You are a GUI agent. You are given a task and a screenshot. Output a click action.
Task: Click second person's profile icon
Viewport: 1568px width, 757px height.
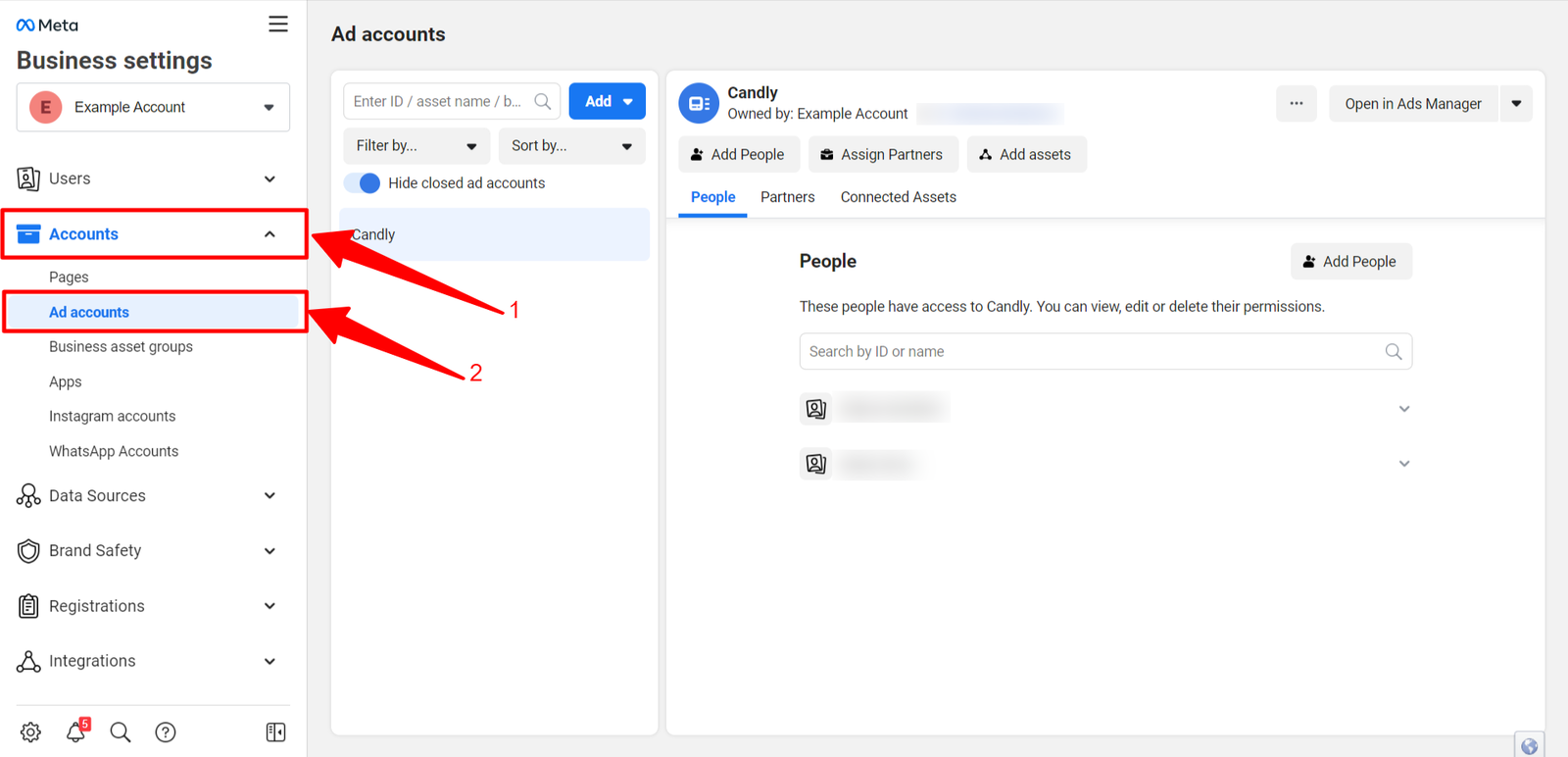(x=816, y=464)
